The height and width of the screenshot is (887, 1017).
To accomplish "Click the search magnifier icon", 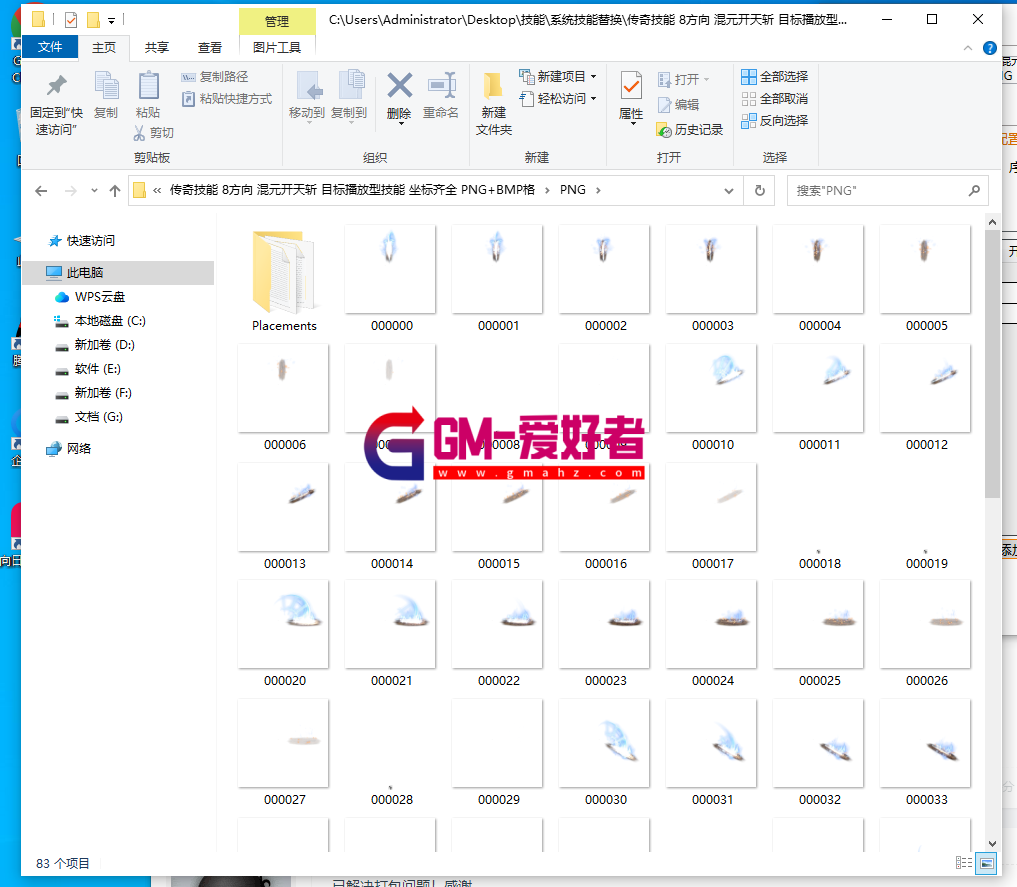I will coord(974,191).
